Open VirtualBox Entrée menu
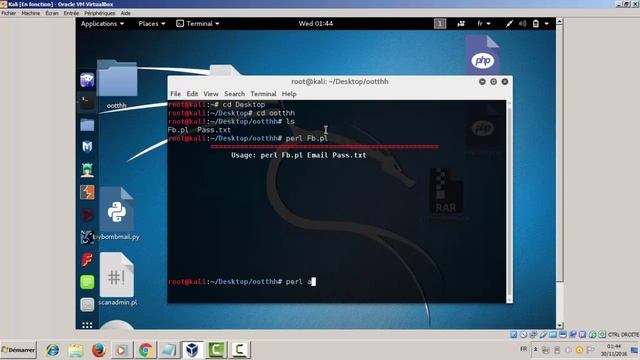The width and height of the screenshot is (640, 360). point(71,13)
